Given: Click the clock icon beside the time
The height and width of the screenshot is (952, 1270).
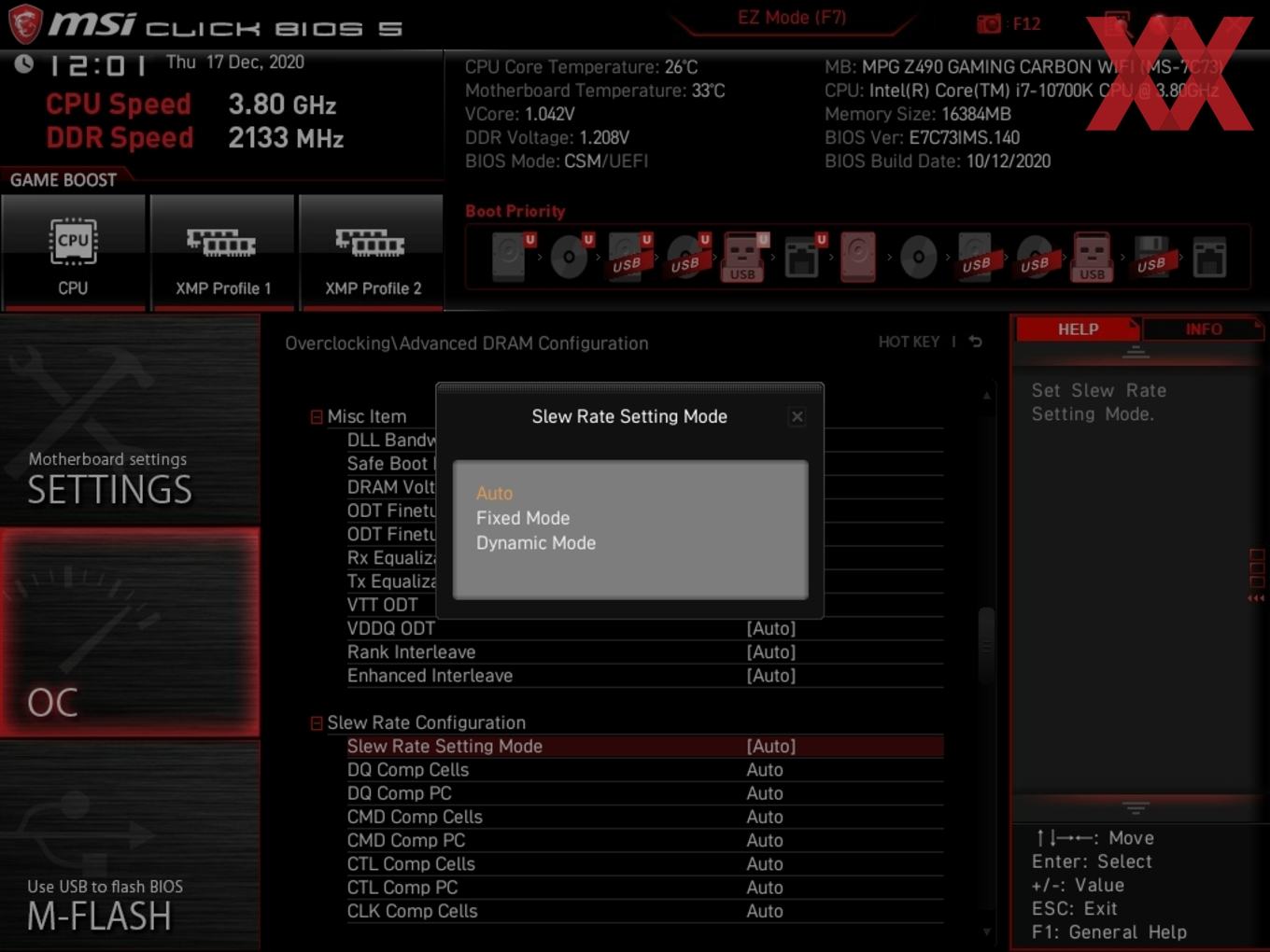Looking at the screenshot, I should 24,63.
